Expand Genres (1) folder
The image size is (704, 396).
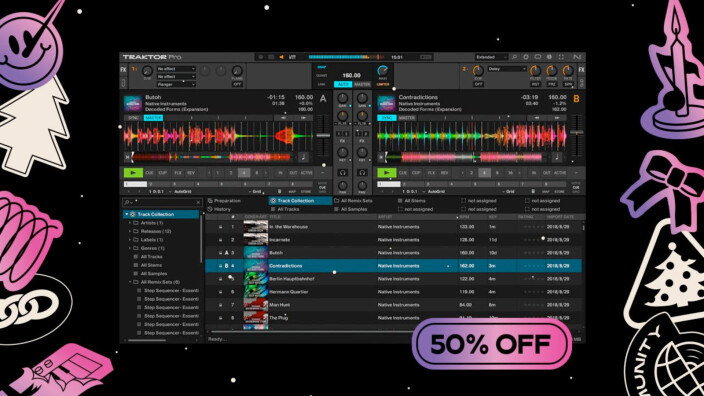[131, 248]
